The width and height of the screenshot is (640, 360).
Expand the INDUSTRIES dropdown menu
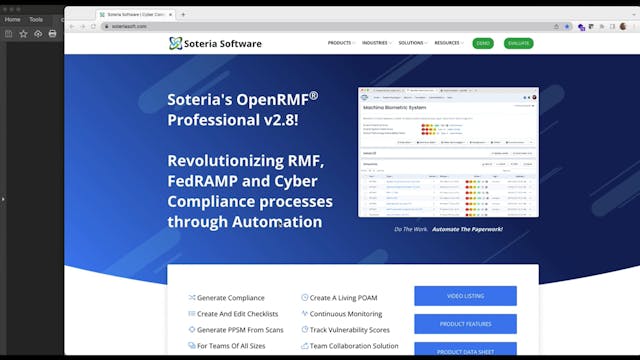(377, 43)
